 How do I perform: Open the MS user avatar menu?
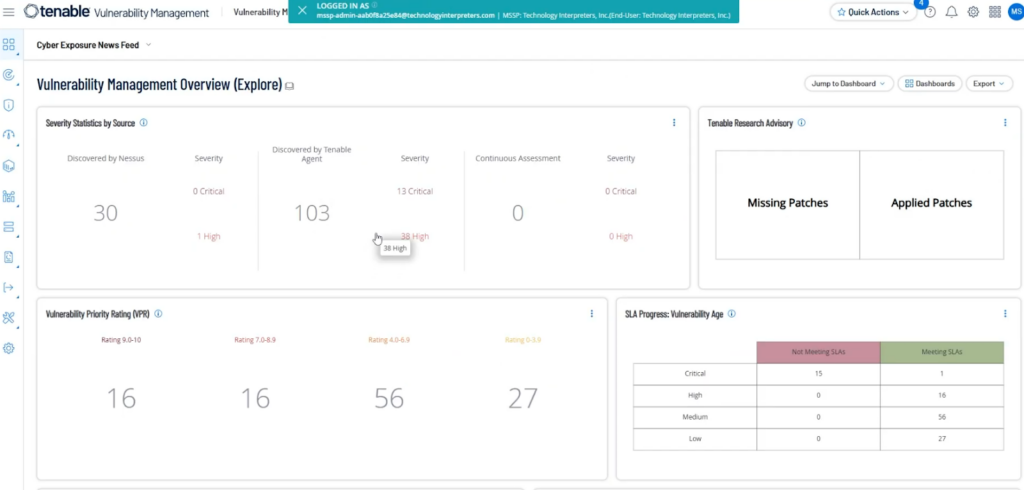(x=1015, y=12)
